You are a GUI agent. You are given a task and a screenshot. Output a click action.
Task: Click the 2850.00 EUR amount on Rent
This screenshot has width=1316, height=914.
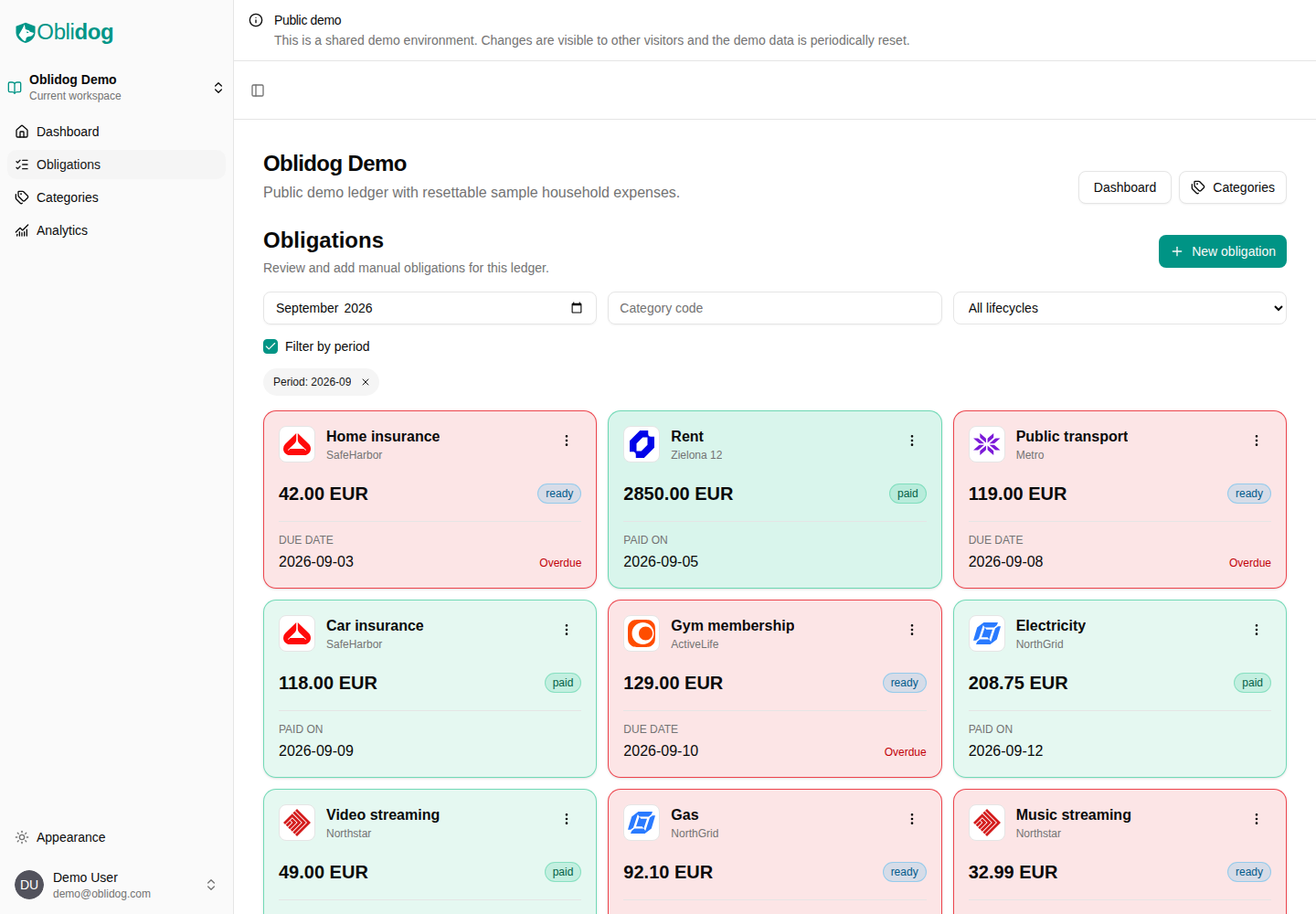pyautogui.click(x=678, y=494)
